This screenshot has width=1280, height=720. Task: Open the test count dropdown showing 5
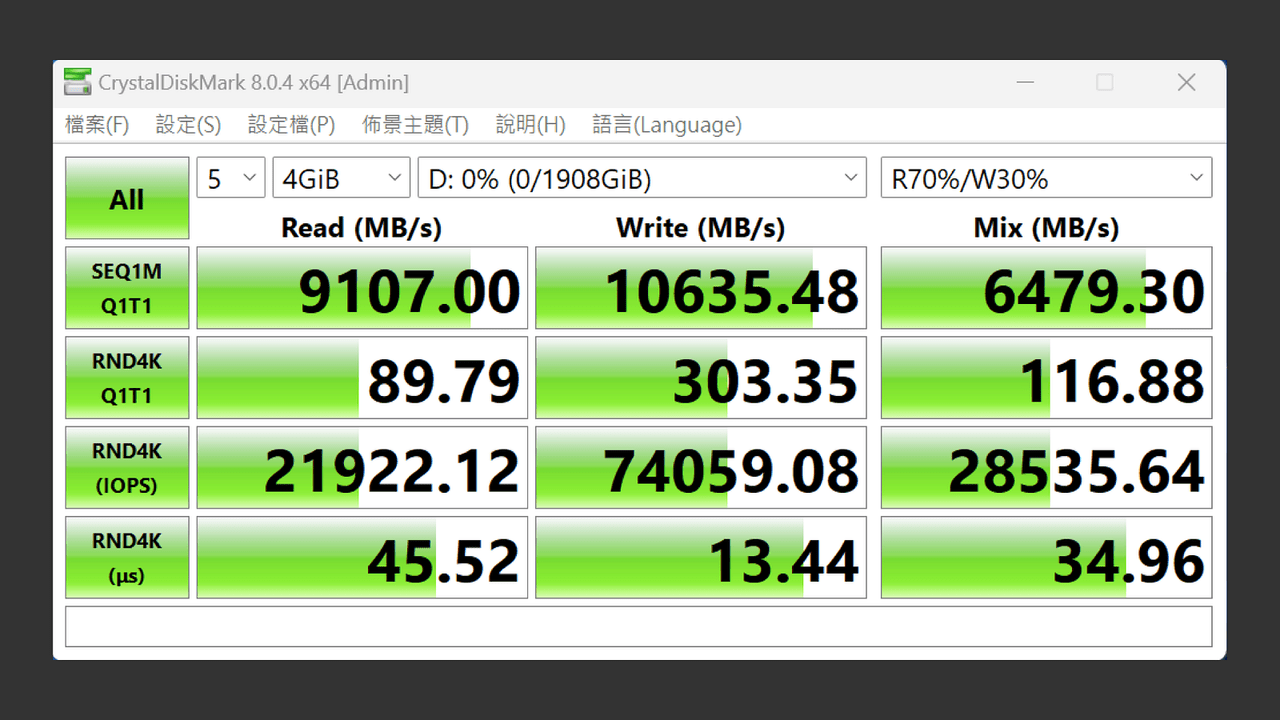(x=231, y=178)
